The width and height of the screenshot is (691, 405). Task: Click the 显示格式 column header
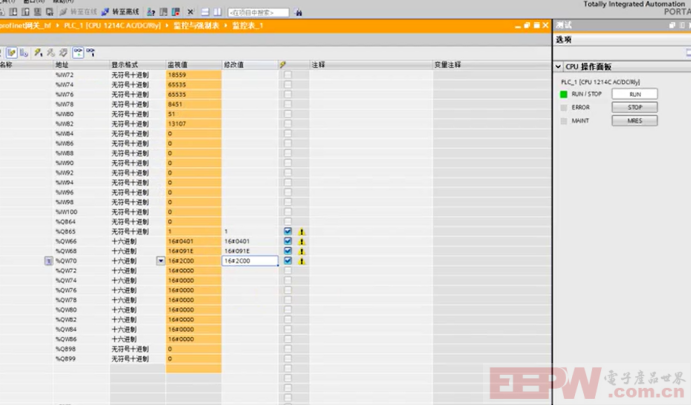[x=138, y=65]
